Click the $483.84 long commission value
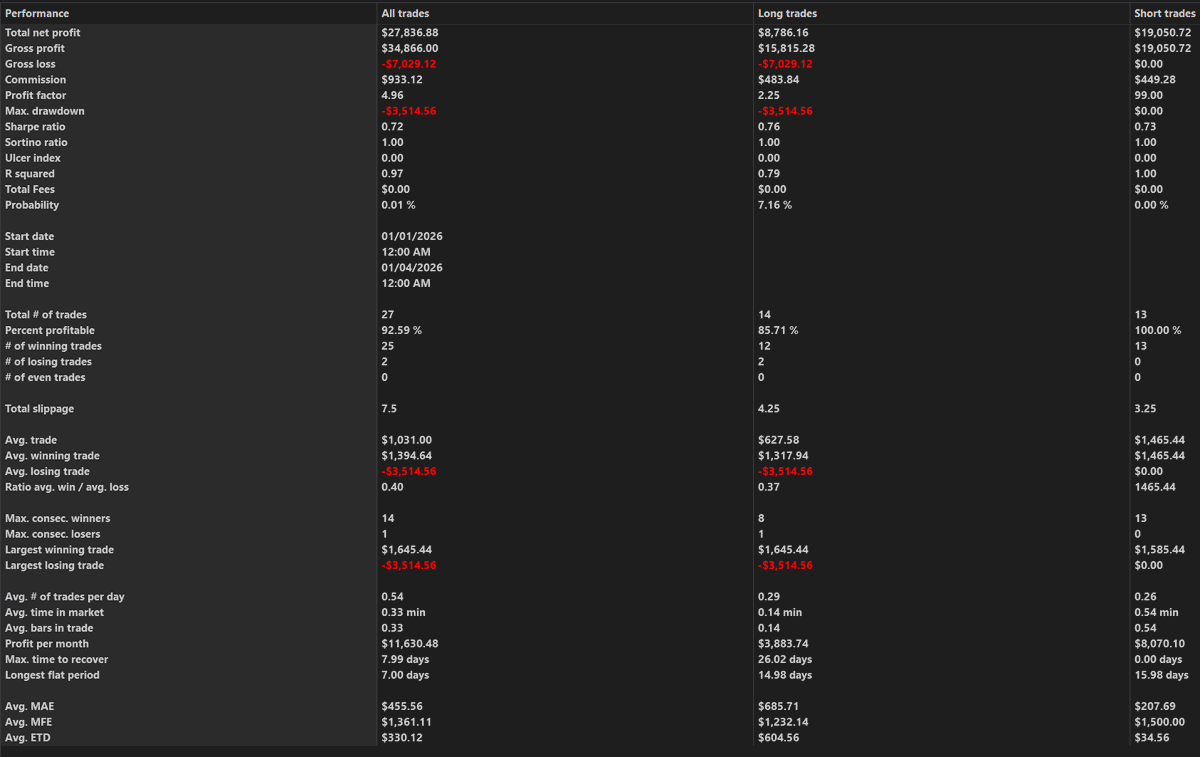 click(x=780, y=80)
